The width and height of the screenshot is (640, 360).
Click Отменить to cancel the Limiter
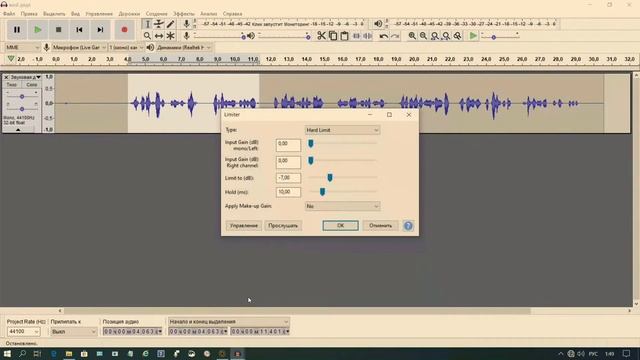pyautogui.click(x=380, y=226)
